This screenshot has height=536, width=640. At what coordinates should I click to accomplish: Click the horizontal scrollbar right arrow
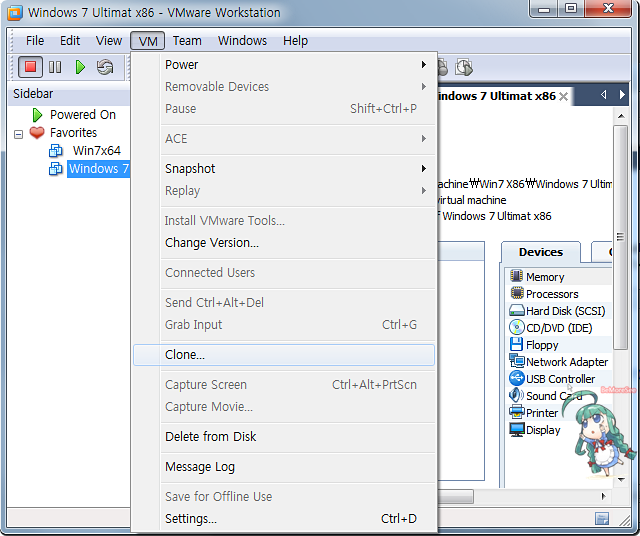pyautogui.click(x=603, y=496)
